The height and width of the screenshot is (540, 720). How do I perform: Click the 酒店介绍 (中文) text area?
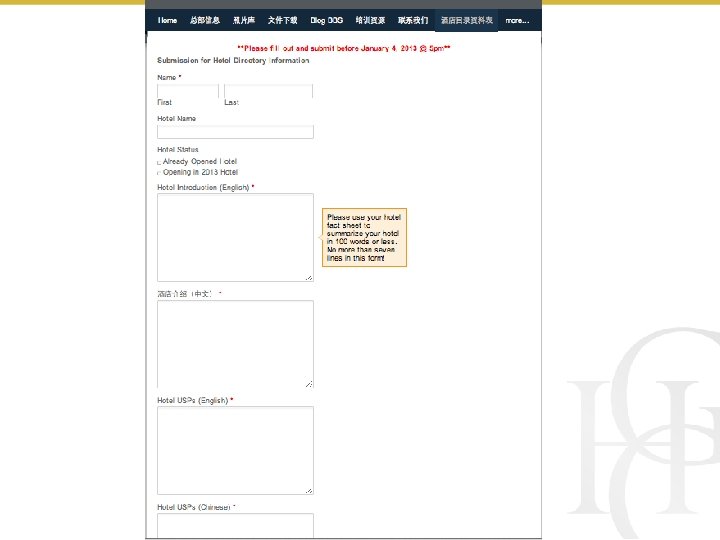235,344
